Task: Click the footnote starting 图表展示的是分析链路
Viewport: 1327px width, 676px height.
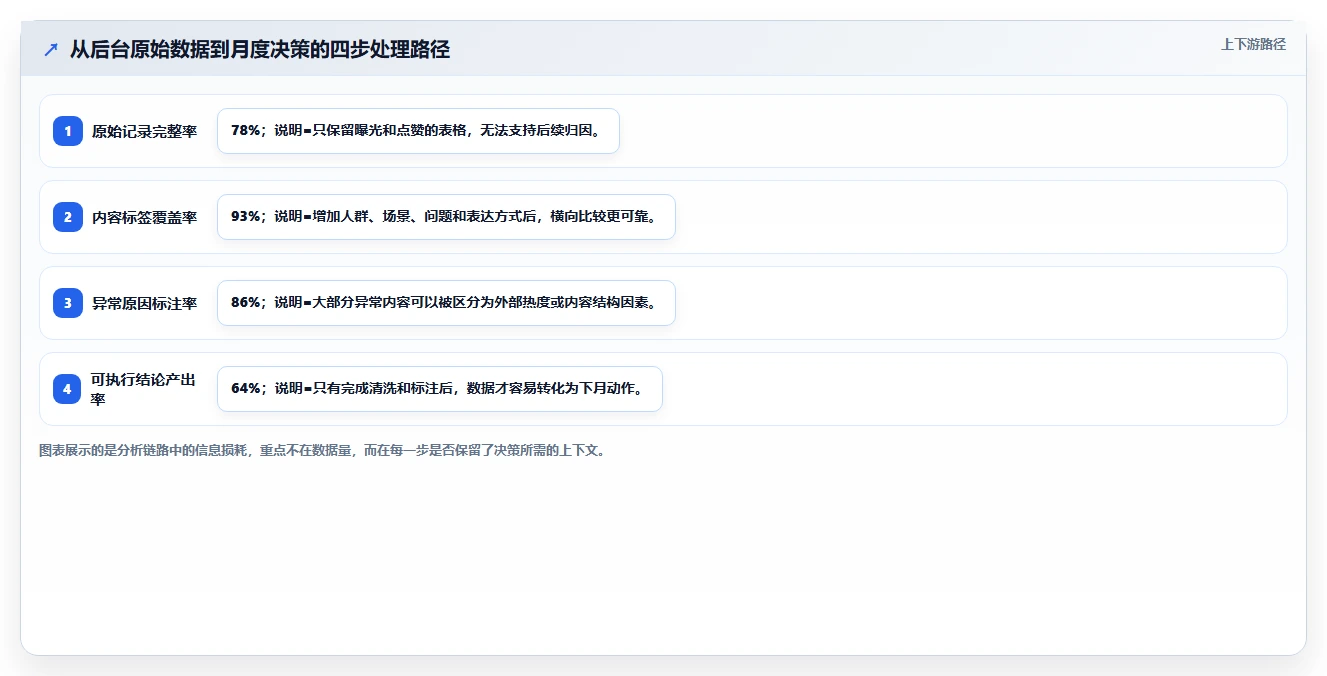Action: pyautogui.click(x=322, y=451)
